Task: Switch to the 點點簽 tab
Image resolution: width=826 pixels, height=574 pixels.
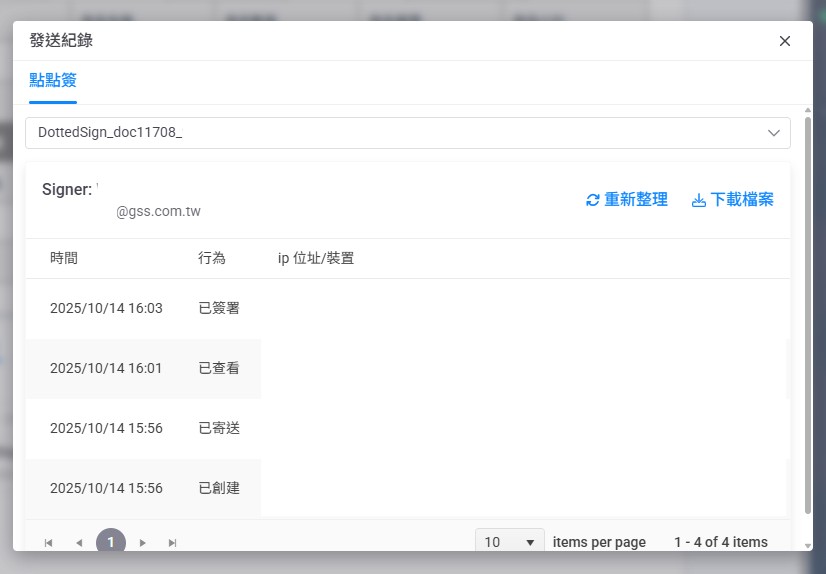Action: (x=53, y=81)
